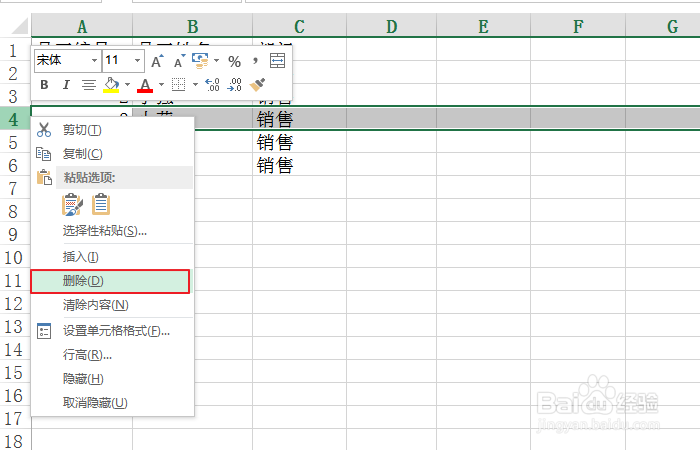Click cell C5 containing 销售
Screen dimensions: 700x450
pos(299,142)
